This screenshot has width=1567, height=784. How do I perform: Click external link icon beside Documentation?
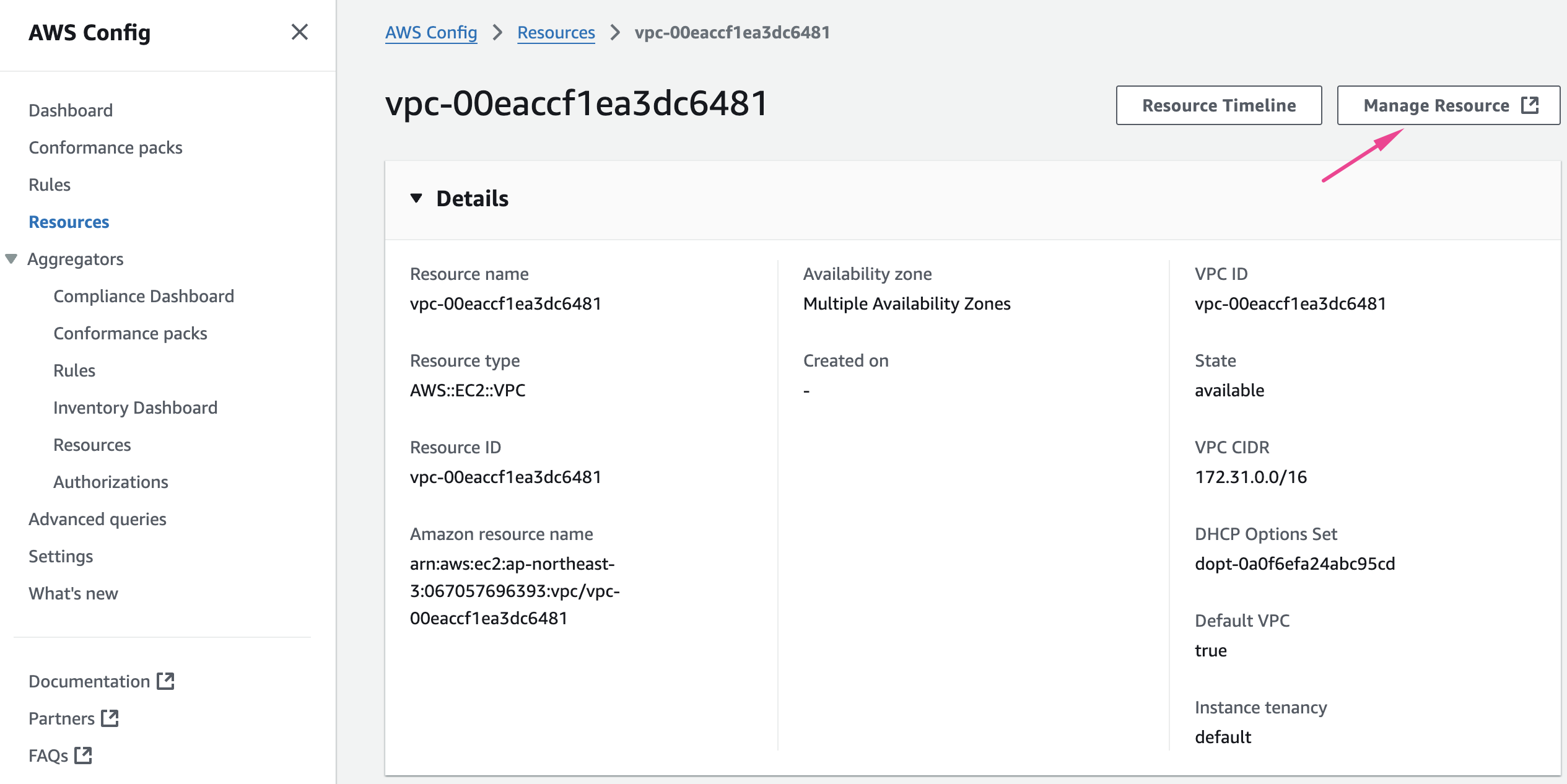click(165, 681)
